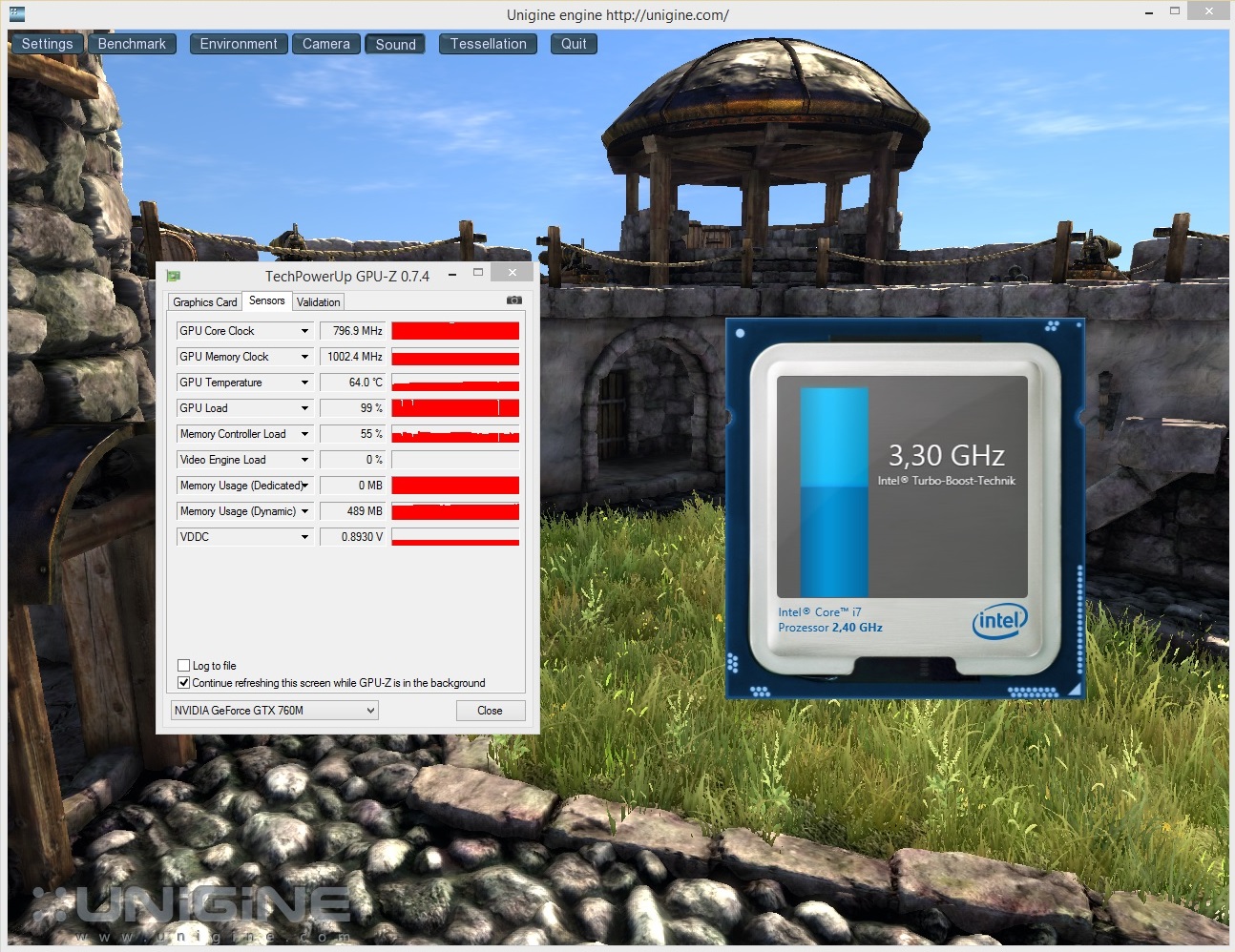Image resolution: width=1235 pixels, height=952 pixels.
Task: Click the blue Turbo Boost frequency bar
Action: click(833, 492)
